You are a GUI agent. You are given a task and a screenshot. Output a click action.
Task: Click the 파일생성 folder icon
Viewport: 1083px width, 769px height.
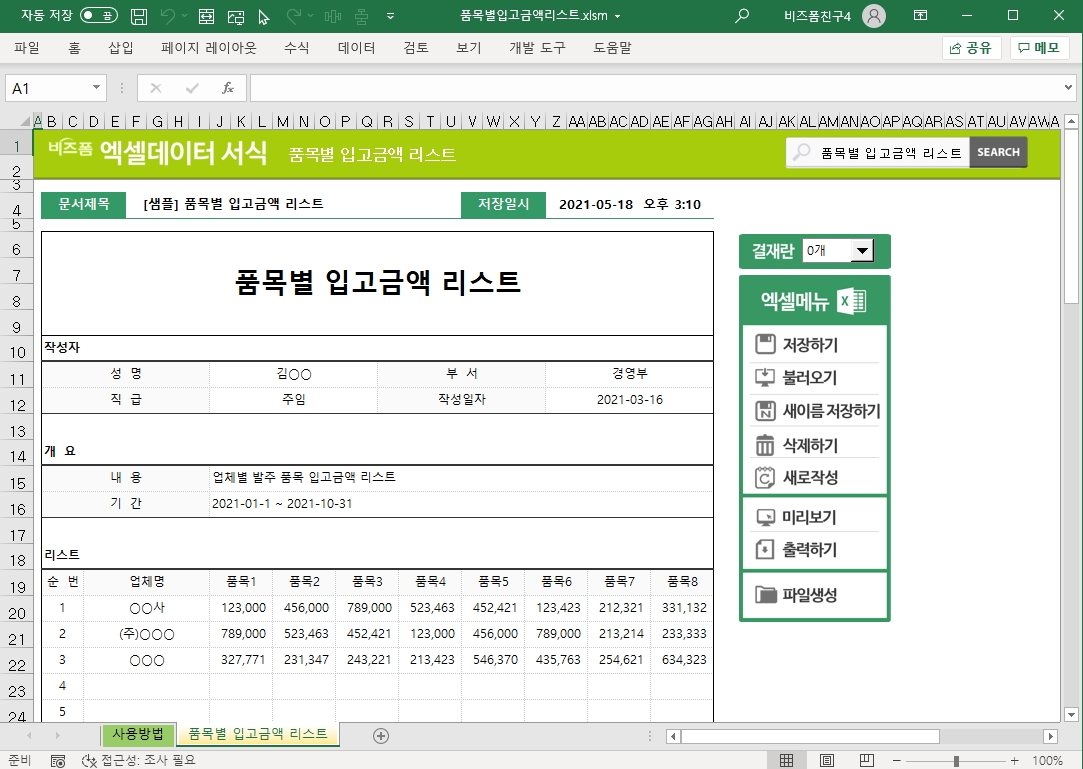point(766,595)
